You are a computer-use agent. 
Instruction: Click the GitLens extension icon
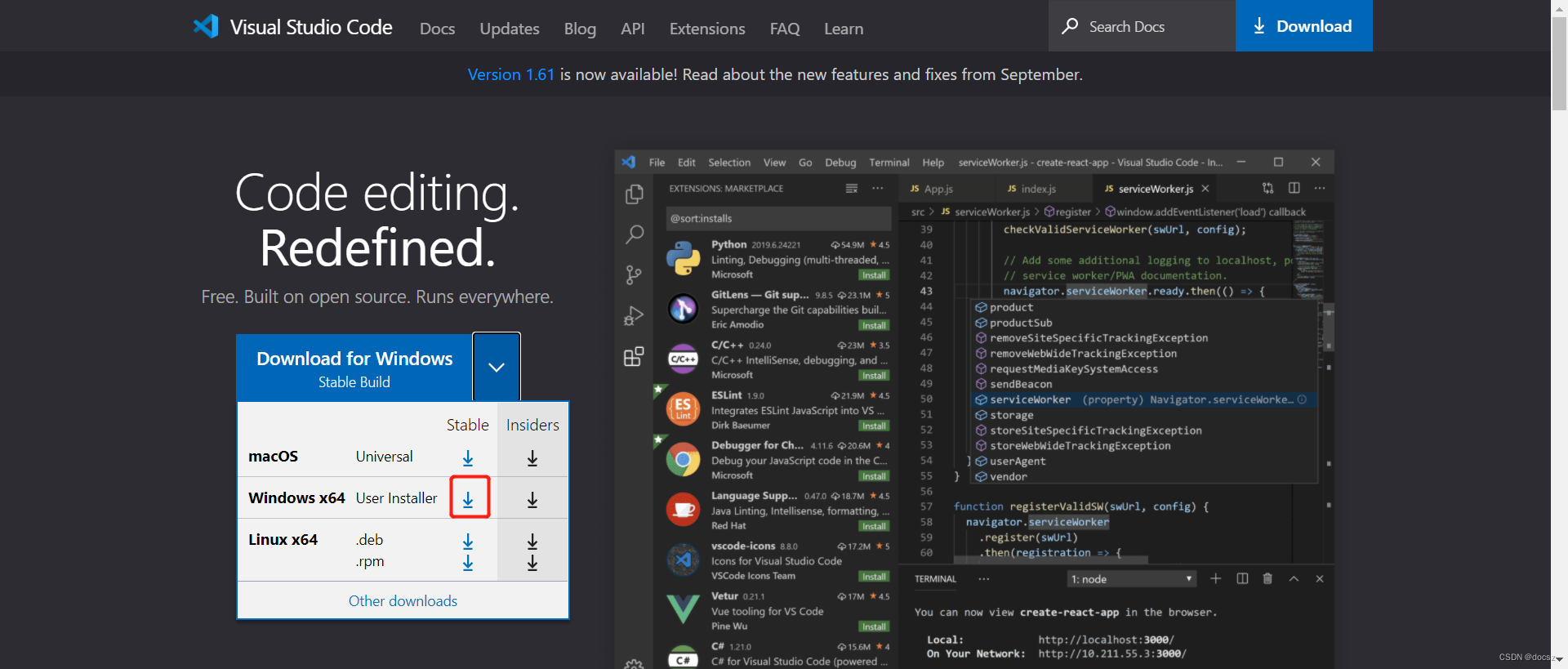point(683,308)
